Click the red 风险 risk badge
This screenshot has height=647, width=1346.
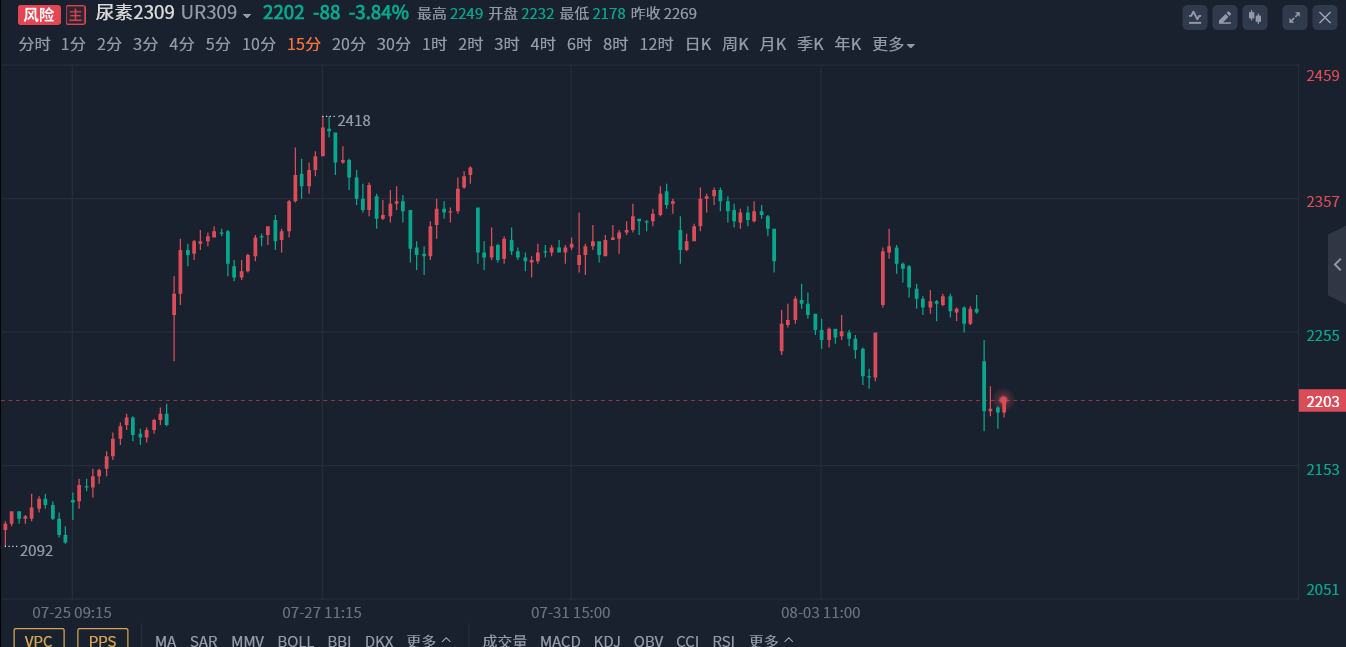pos(39,14)
